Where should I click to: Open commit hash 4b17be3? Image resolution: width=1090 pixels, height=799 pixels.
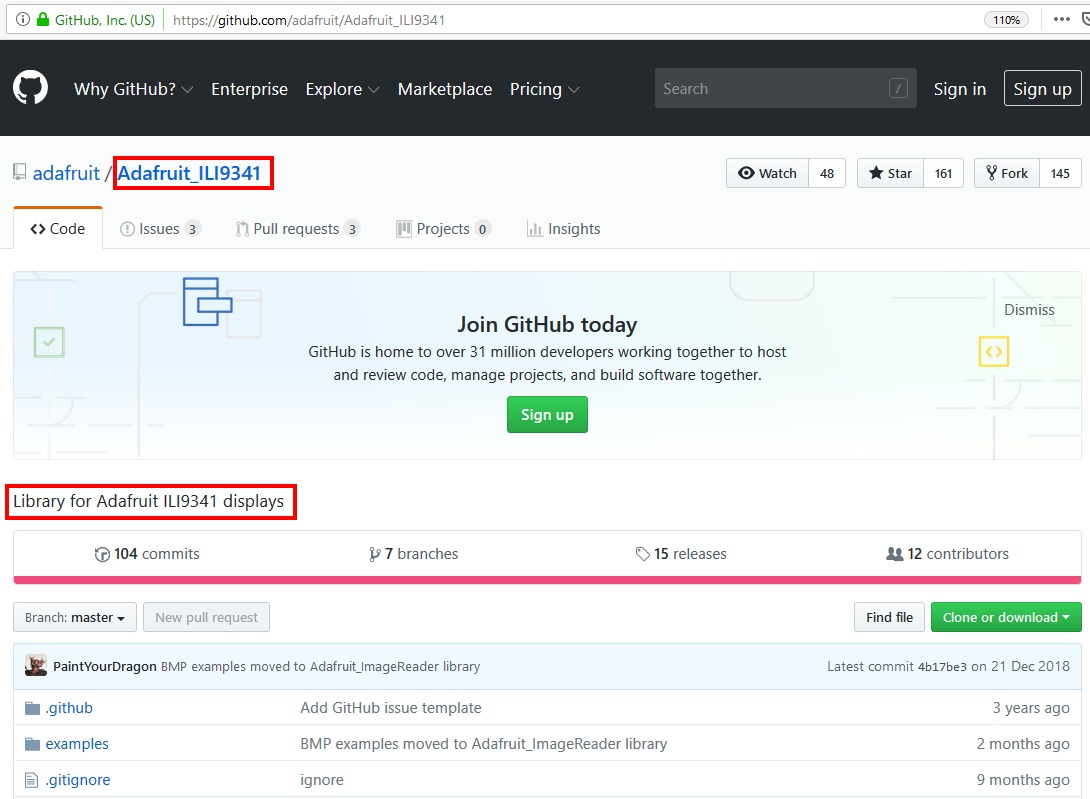(x=942, y=666)
